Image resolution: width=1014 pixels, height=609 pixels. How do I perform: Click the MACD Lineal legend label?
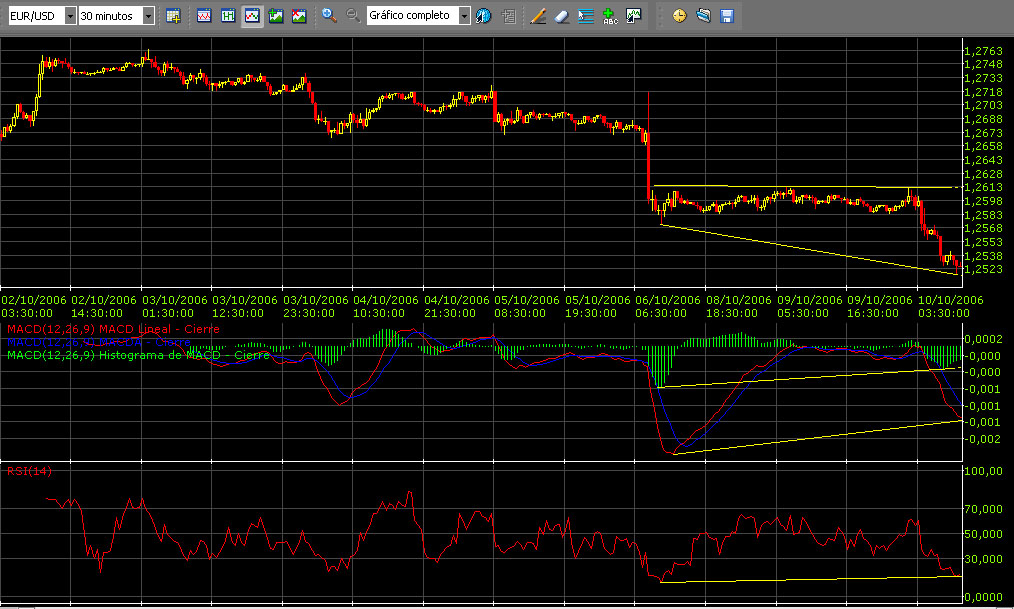point(112,329)
